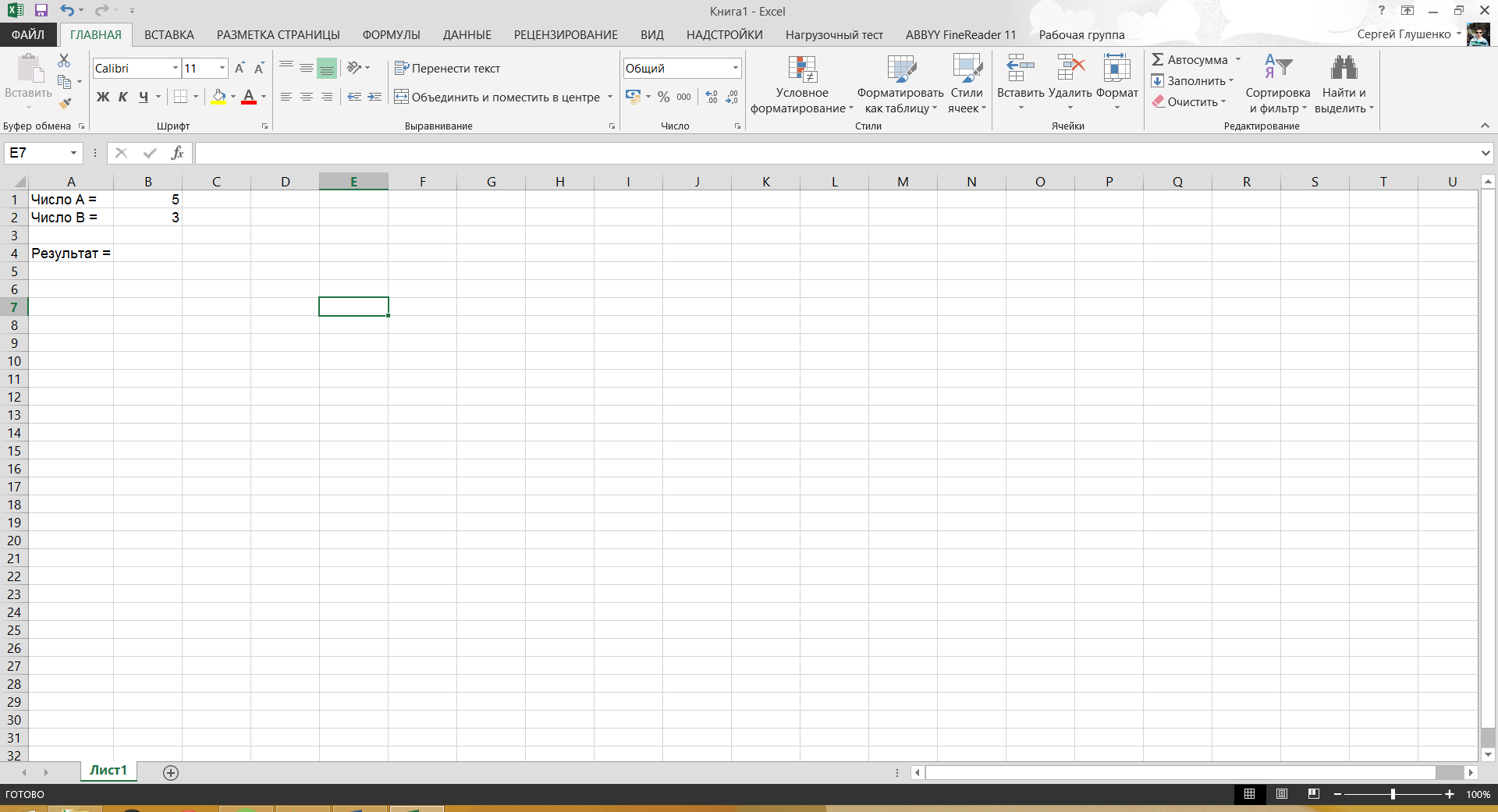This screenshot has width=1498, height=812.
Task: Click the Borders icon
Action: [x=180, y=97]
